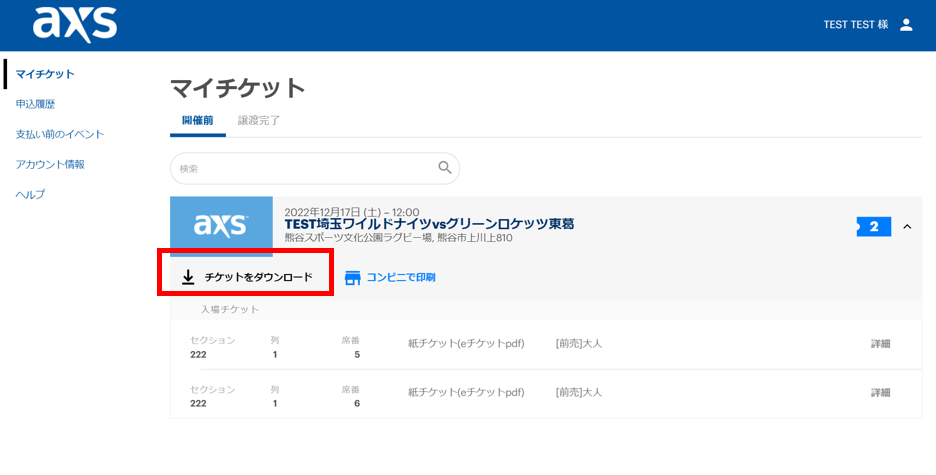Click the TEST TEST 様 account name

(x=855, y=24)
